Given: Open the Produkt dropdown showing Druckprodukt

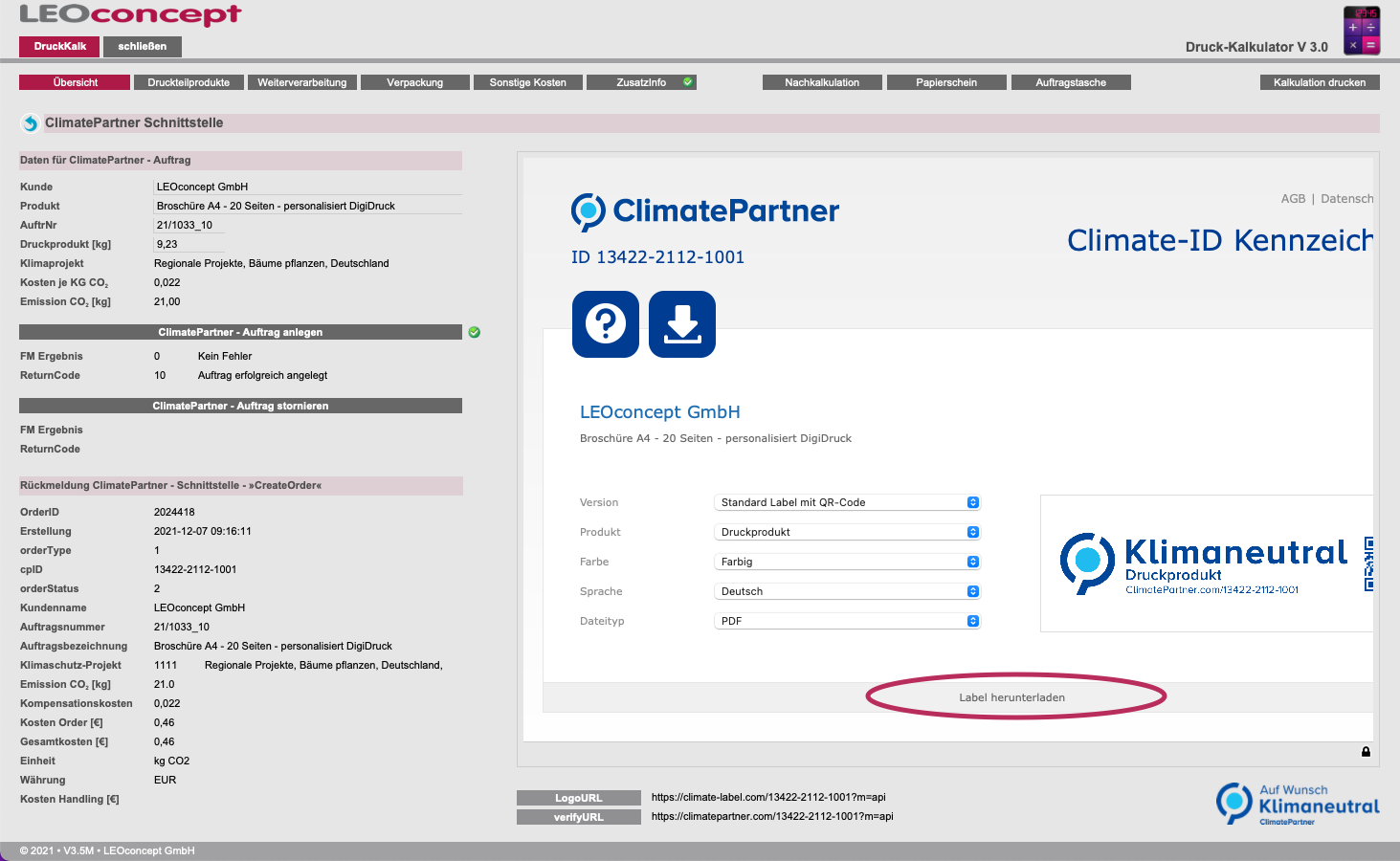Looking at the screenshot, I should (847, 532).
